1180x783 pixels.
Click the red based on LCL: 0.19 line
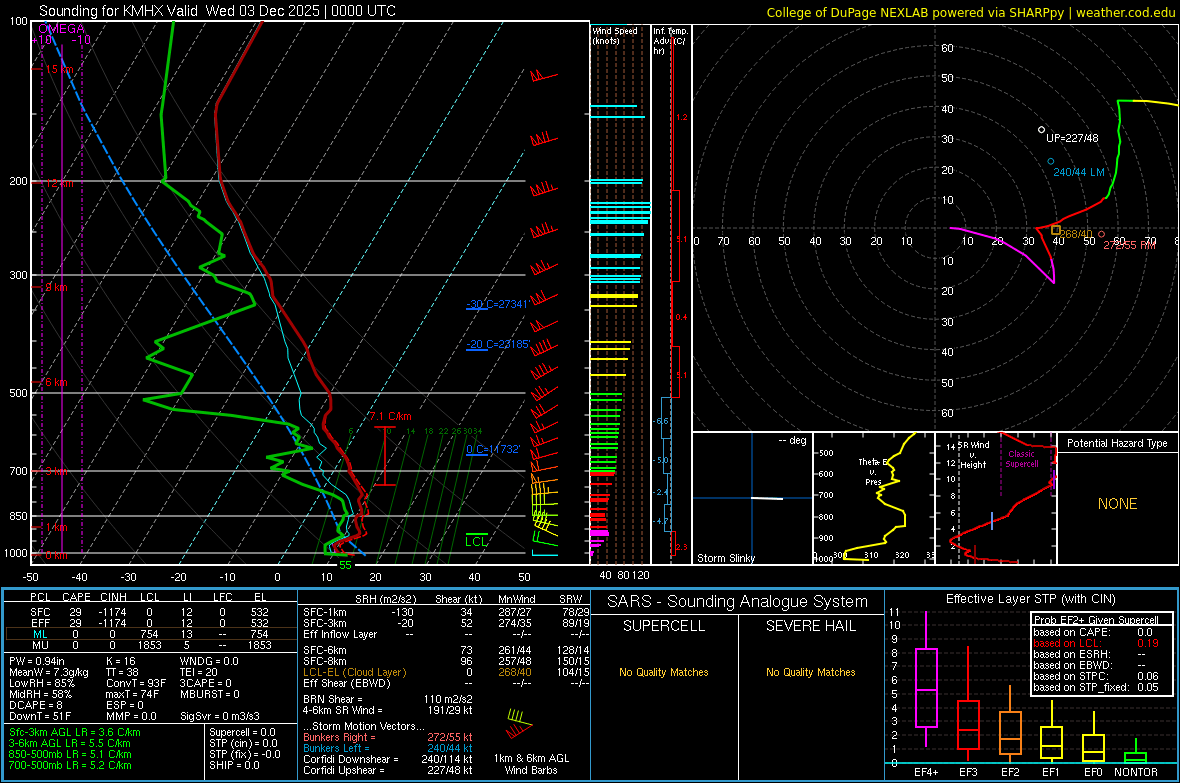coord(1096,643)
